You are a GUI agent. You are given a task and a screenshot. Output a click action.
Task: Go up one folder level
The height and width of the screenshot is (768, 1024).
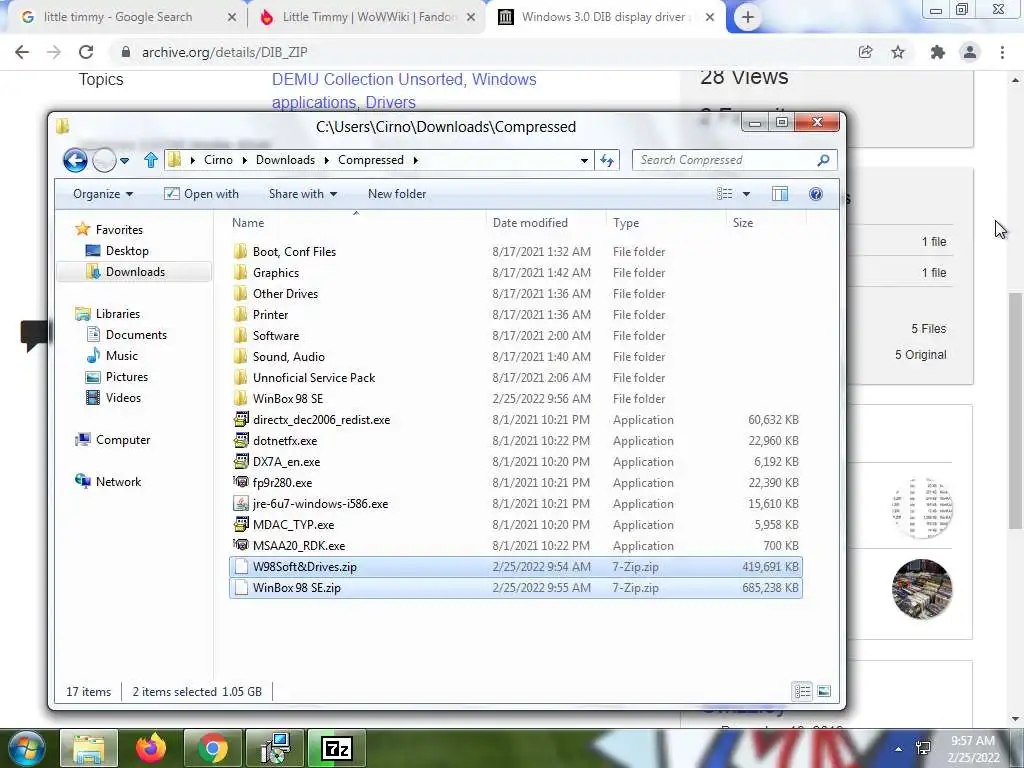tap(151, 160)
